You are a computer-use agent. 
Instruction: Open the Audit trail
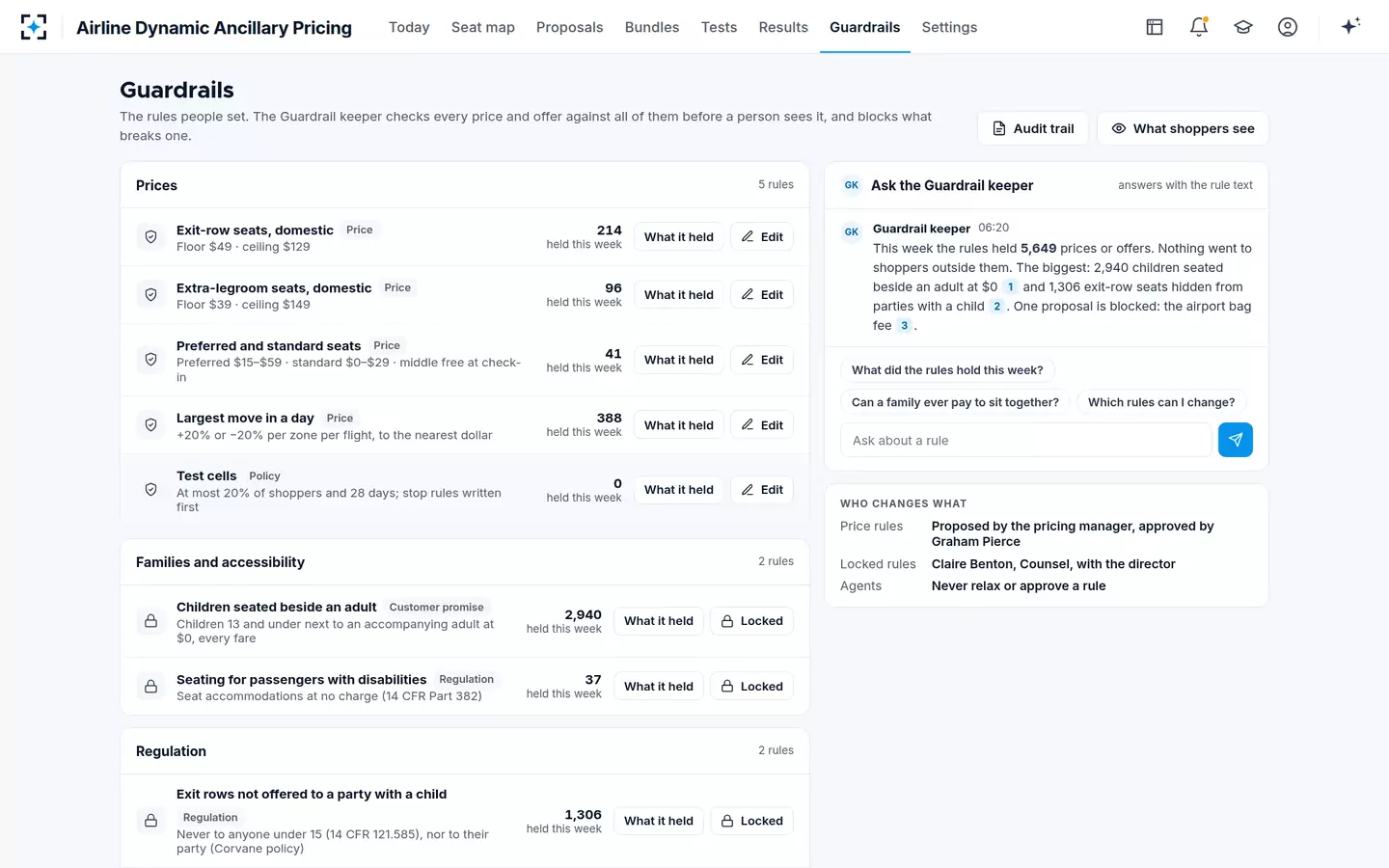tap(1033, 128)
